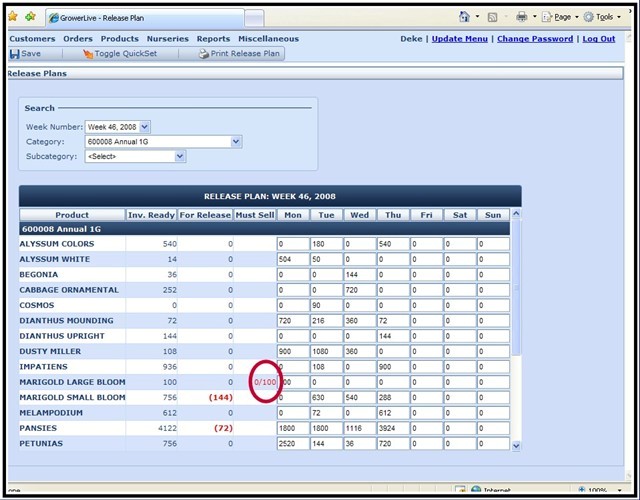Image resolution: width=640 pixels, height=500 pixels.
Task: Open the Subcategory select dropdown
Action: 180,157
